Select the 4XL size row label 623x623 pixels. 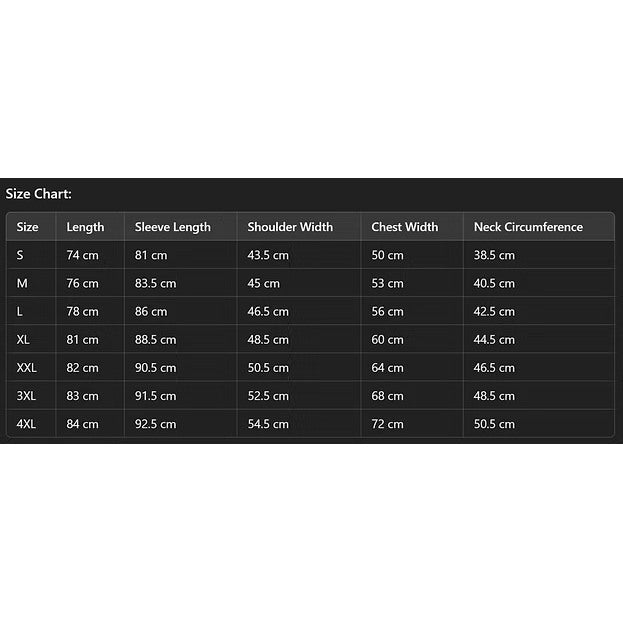click(x=26, y=424)
